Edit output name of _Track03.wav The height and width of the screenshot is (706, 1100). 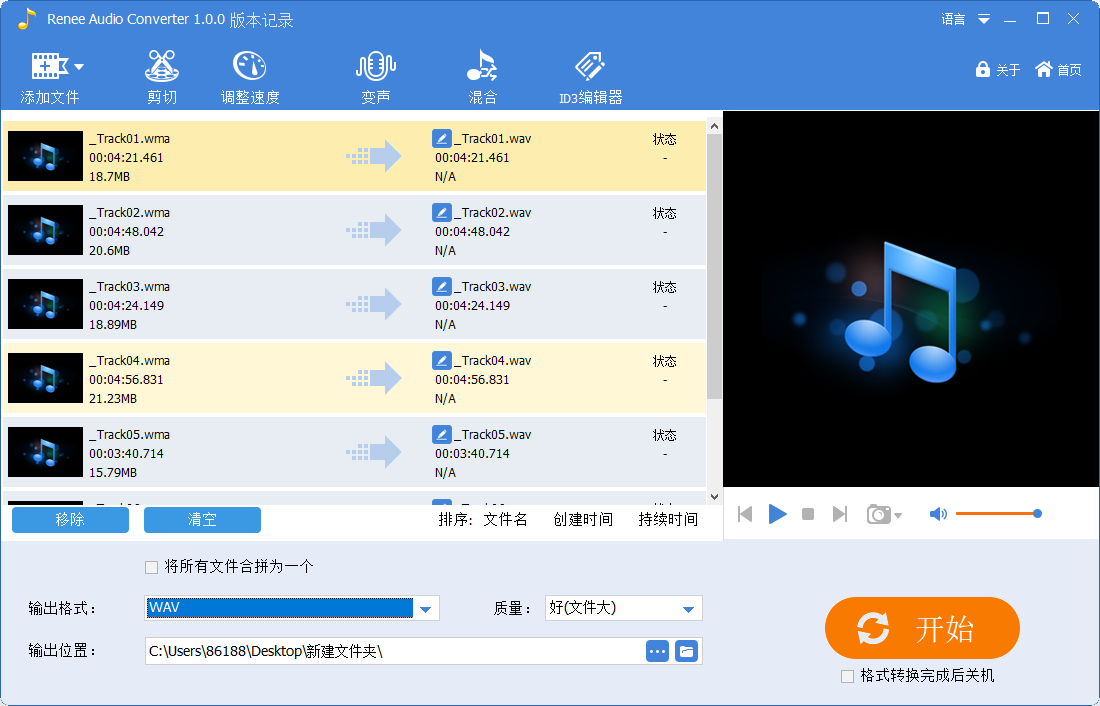[441, 286]
